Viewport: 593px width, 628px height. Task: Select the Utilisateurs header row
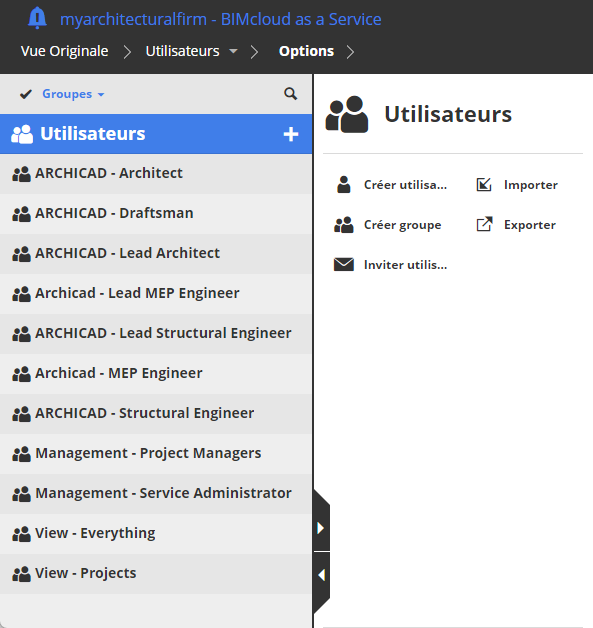pyautogui.click(x=156, y=134)
